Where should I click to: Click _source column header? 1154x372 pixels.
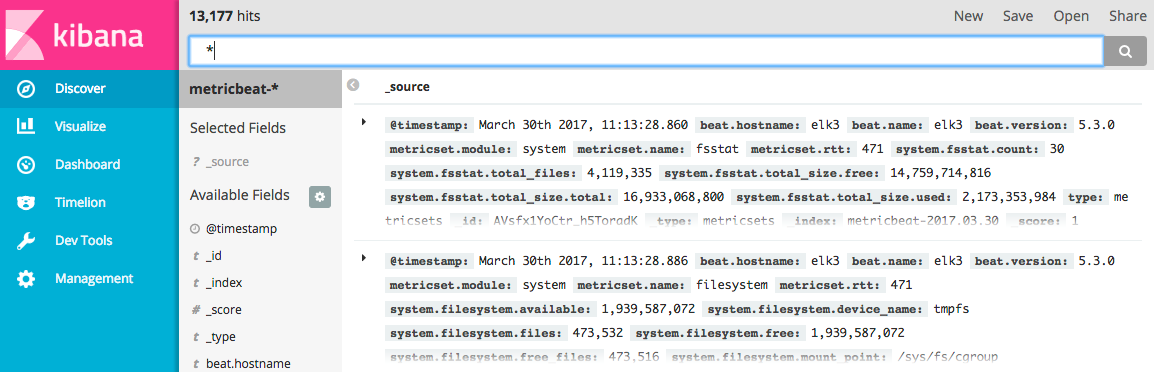pyautogui.click(x=407, y=87)
